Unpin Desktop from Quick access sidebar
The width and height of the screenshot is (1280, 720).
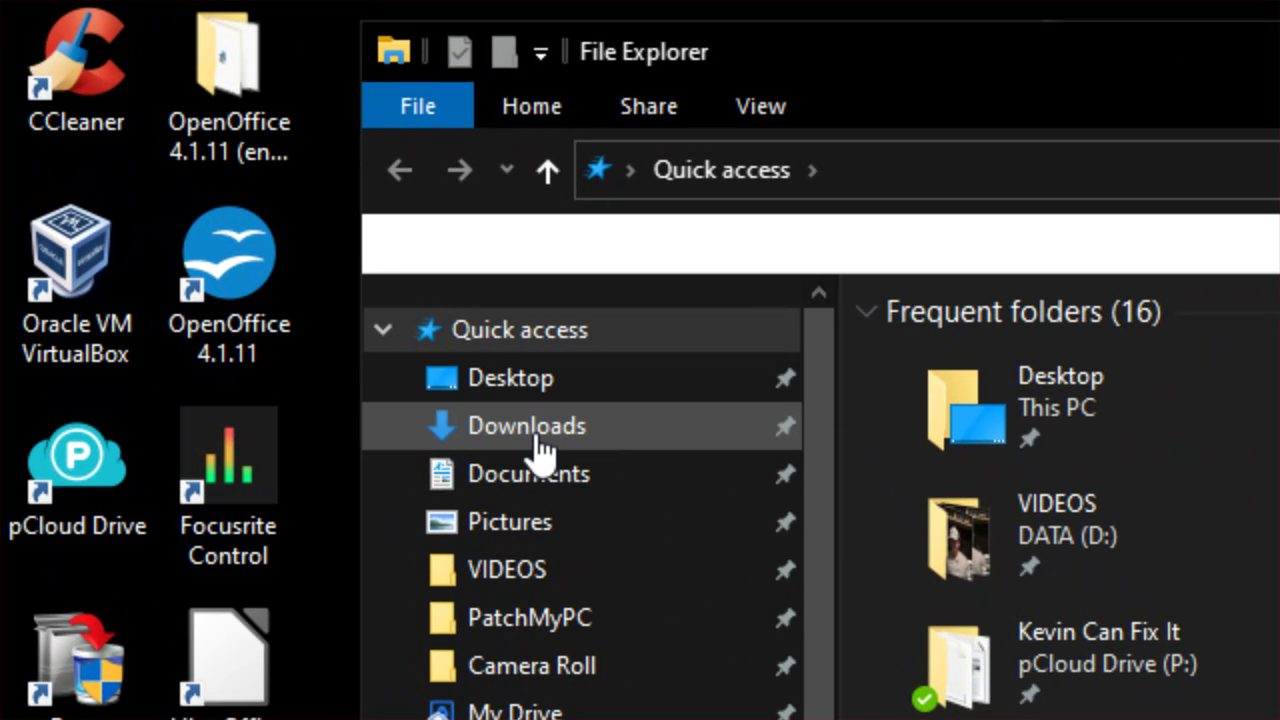pos(785,378)
